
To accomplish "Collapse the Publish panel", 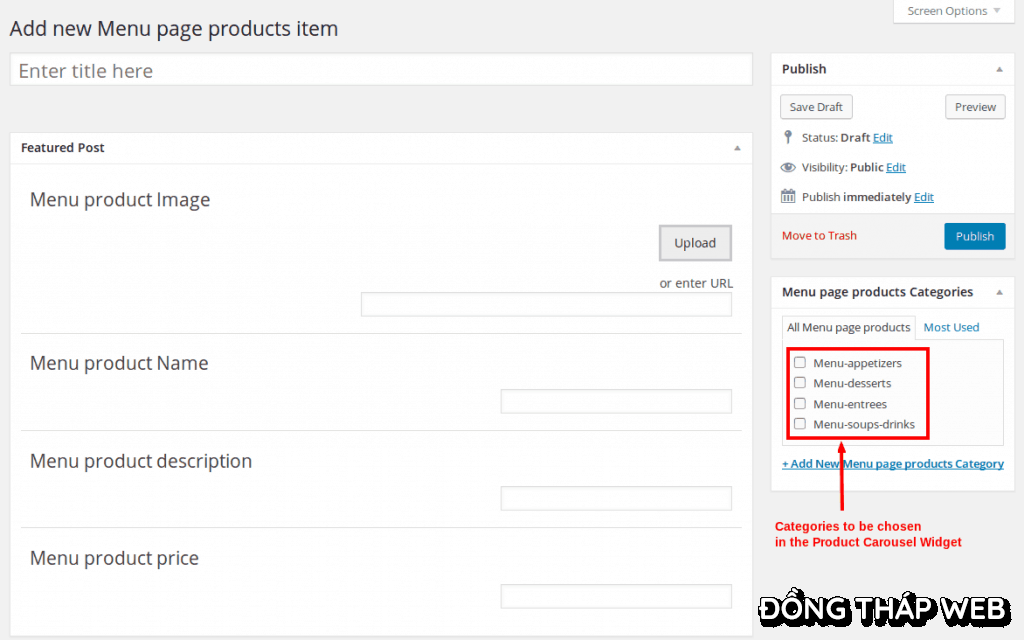I will (x=999, y=70).
